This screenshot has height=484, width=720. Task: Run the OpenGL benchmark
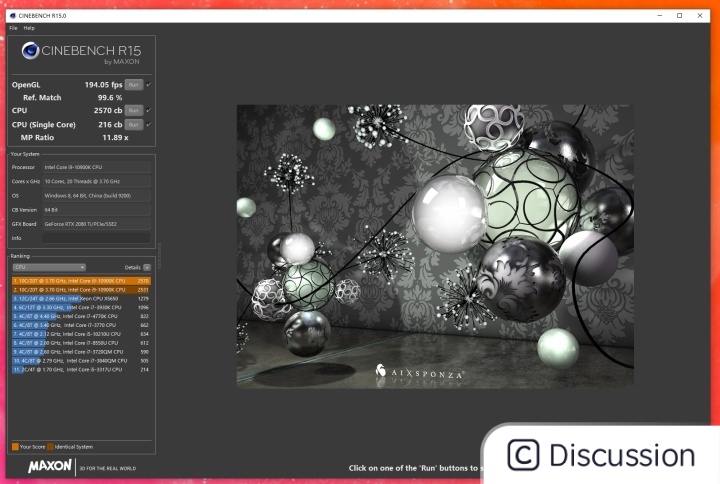click(x=134, y=85)
